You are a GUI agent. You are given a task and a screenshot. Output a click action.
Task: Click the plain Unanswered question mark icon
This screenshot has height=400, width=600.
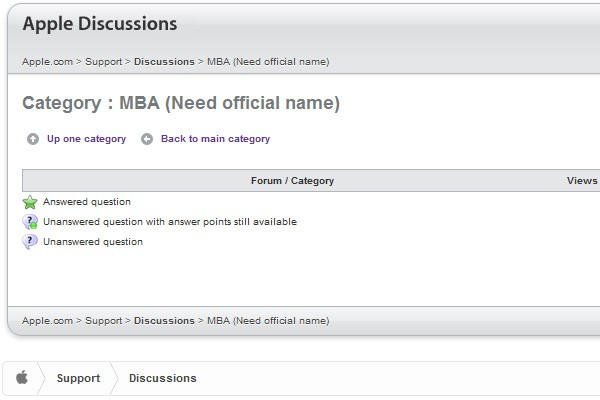coord(30,242)
